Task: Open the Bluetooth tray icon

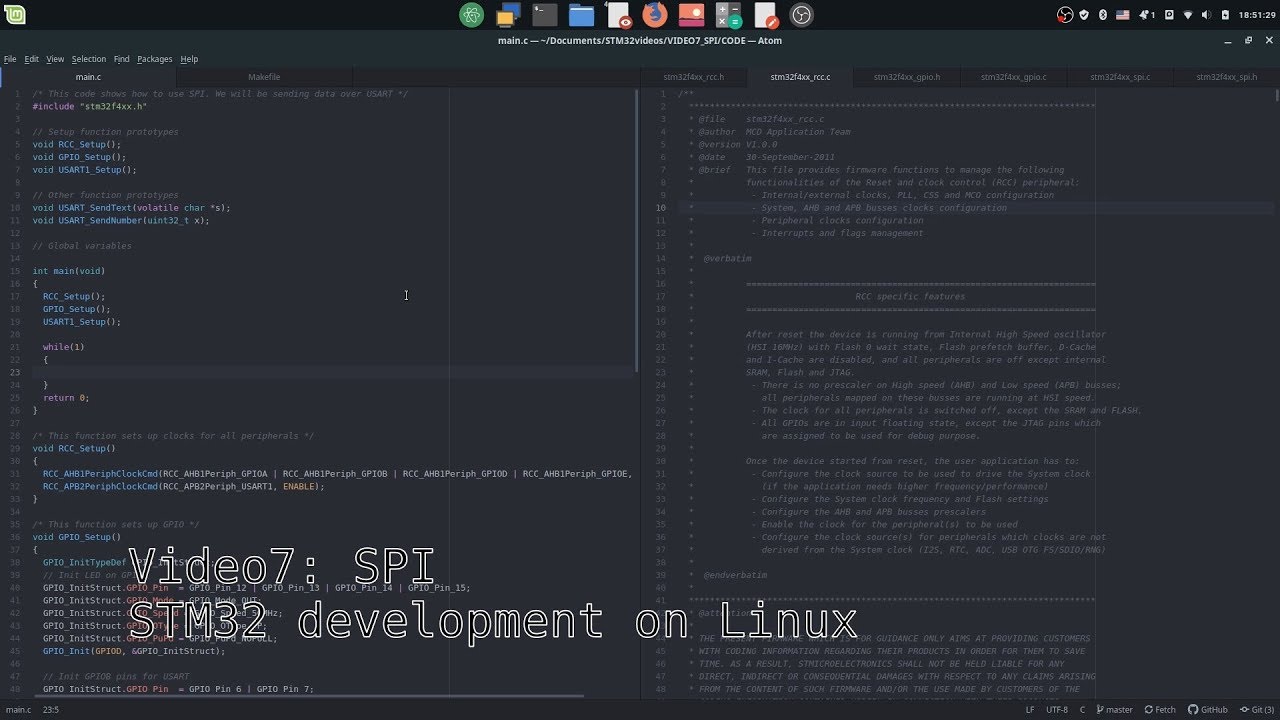Action: pos(1103,15)
